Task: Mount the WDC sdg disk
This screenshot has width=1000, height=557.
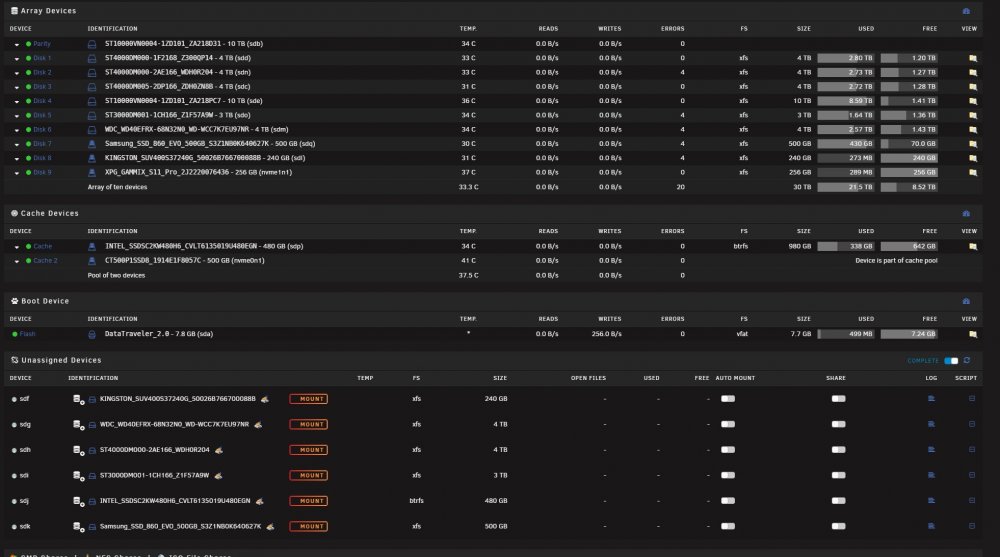Action: [309, 424]
